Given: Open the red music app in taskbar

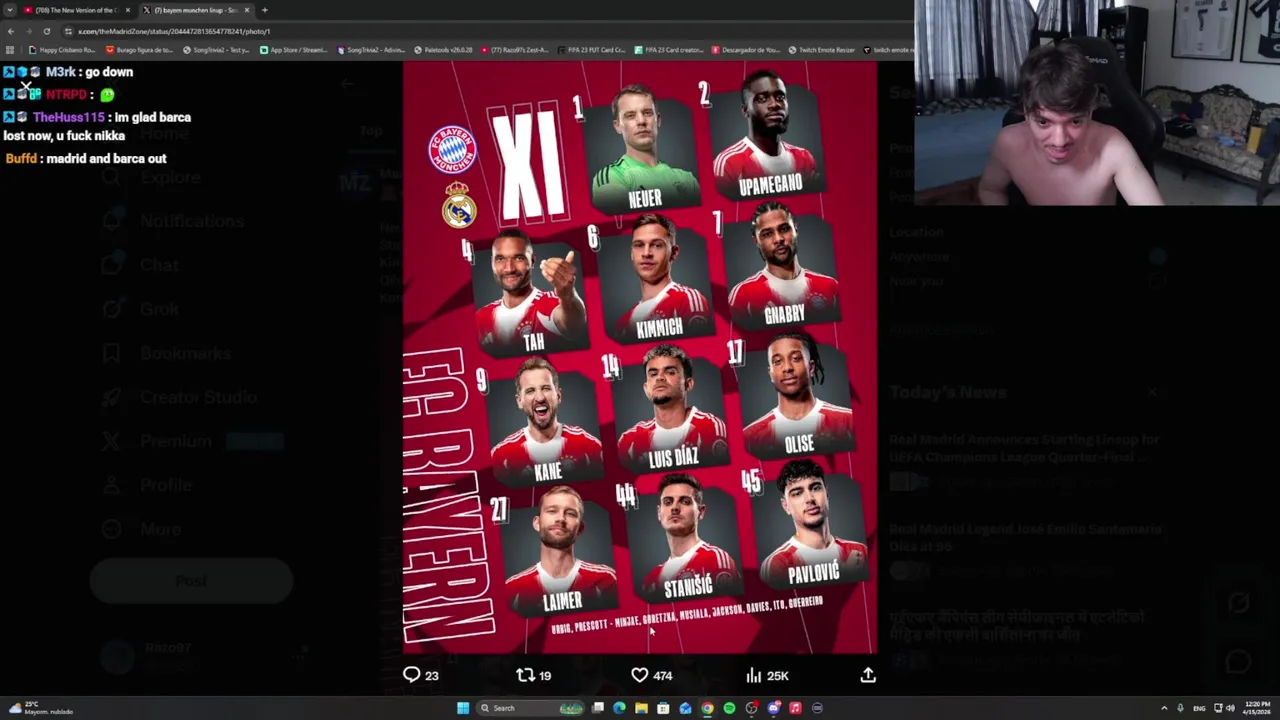Looking at the screenshot, I should coord(795,708).
